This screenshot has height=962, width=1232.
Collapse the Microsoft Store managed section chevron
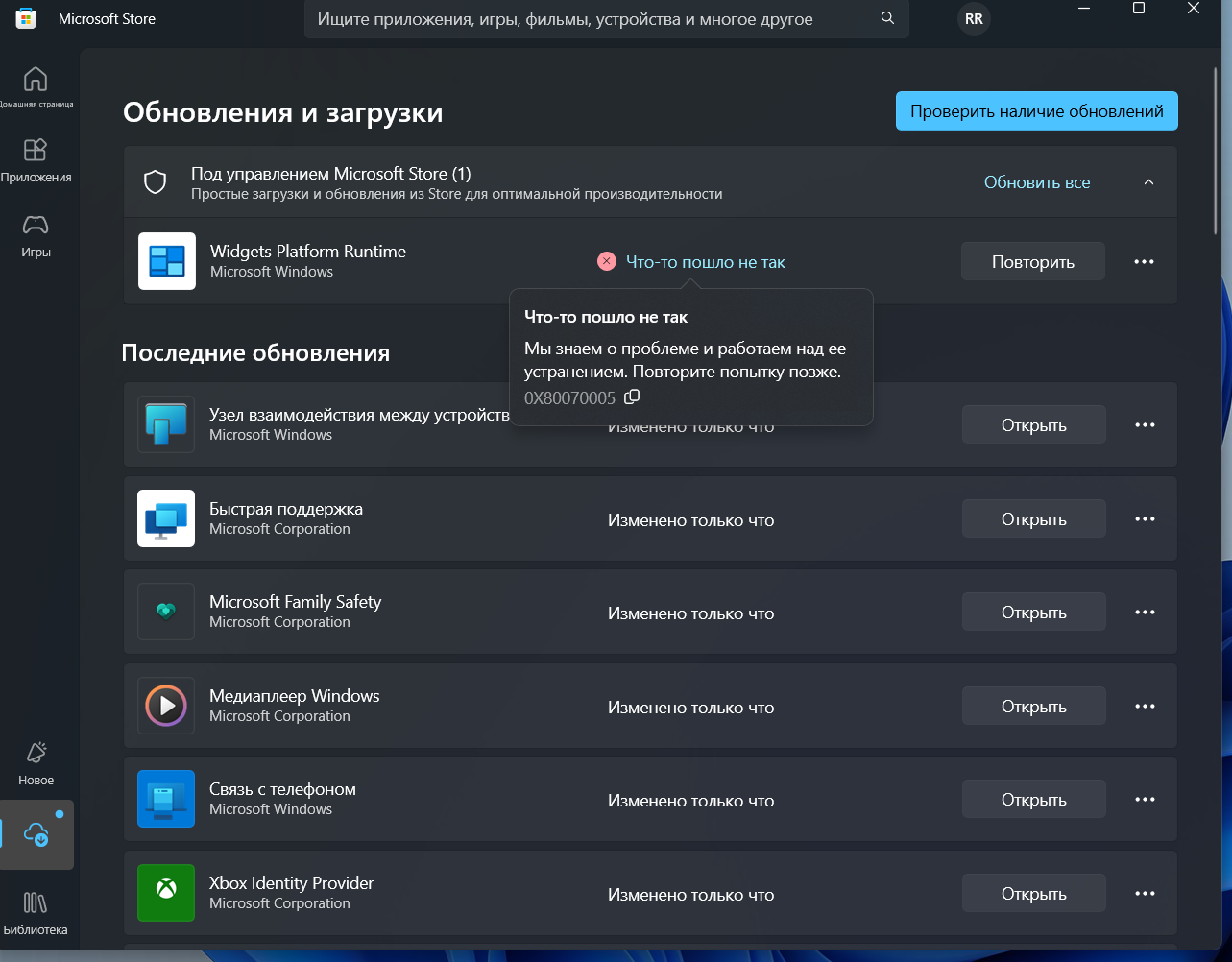(1148, 182)
